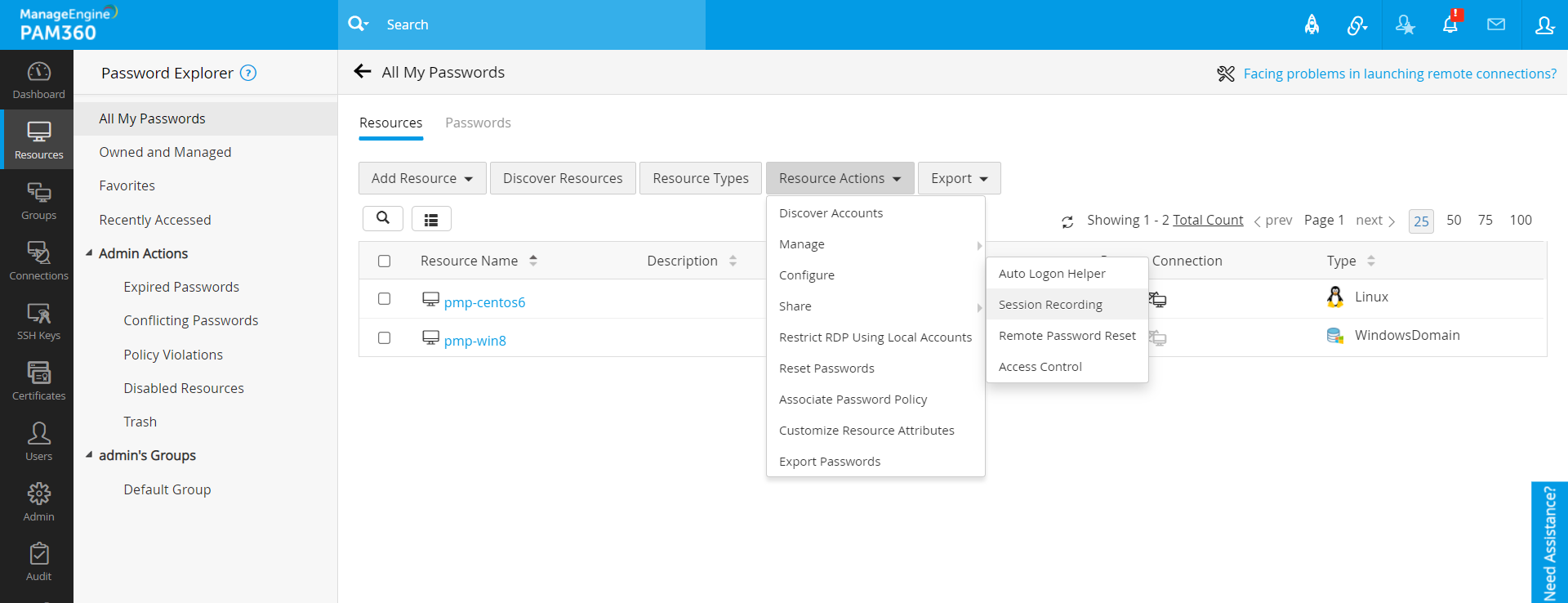Click the Discover Resources button
The height and width of the screenshot is (603, 1568).
[563, 178]
